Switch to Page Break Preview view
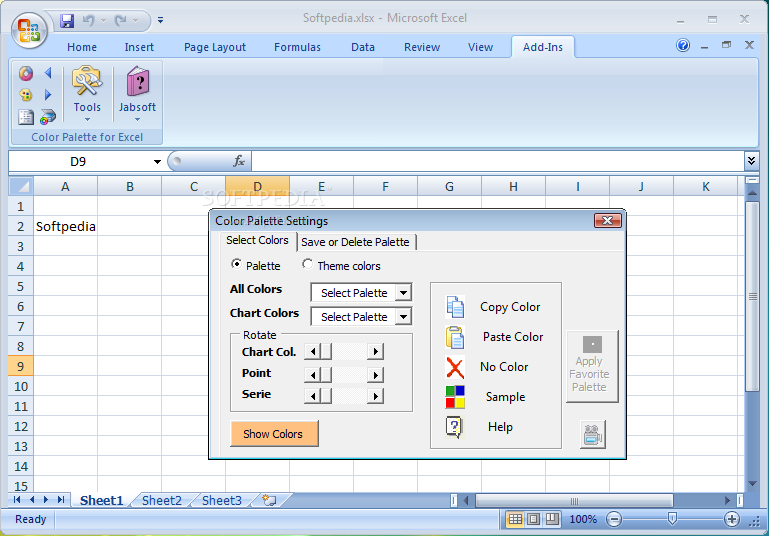The width and height of the screenshot is (769, 536). 552,519
